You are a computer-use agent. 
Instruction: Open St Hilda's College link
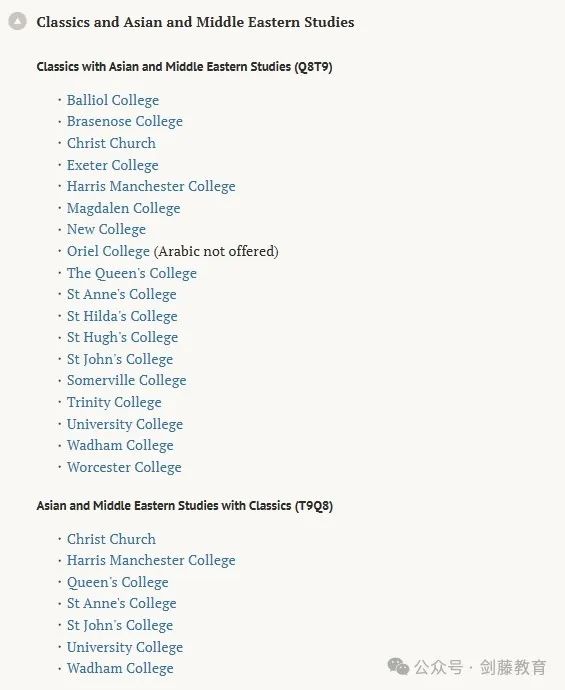[x=122, y=316]
